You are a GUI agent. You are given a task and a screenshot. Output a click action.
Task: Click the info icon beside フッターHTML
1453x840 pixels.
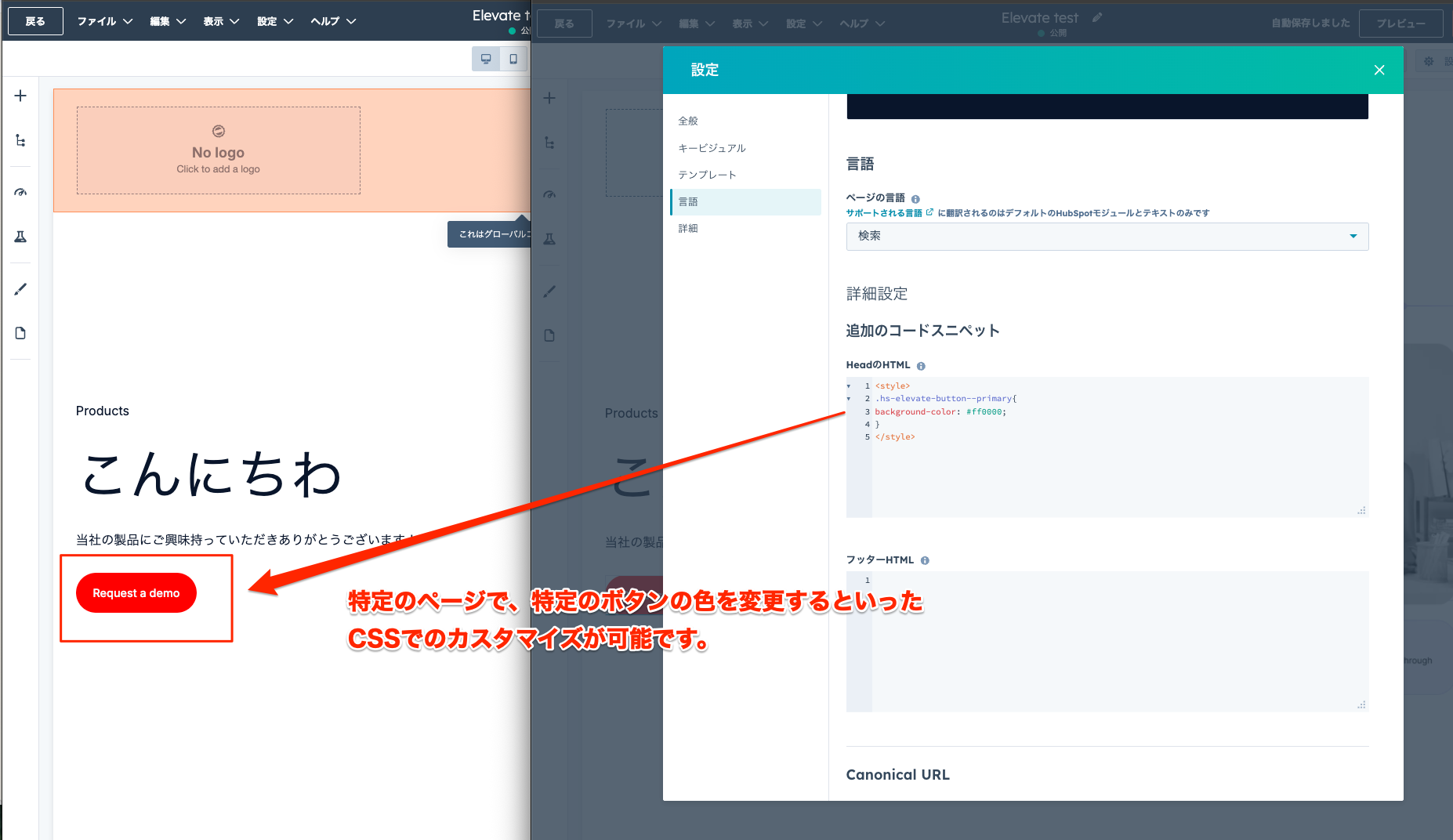tap(925, 560)
